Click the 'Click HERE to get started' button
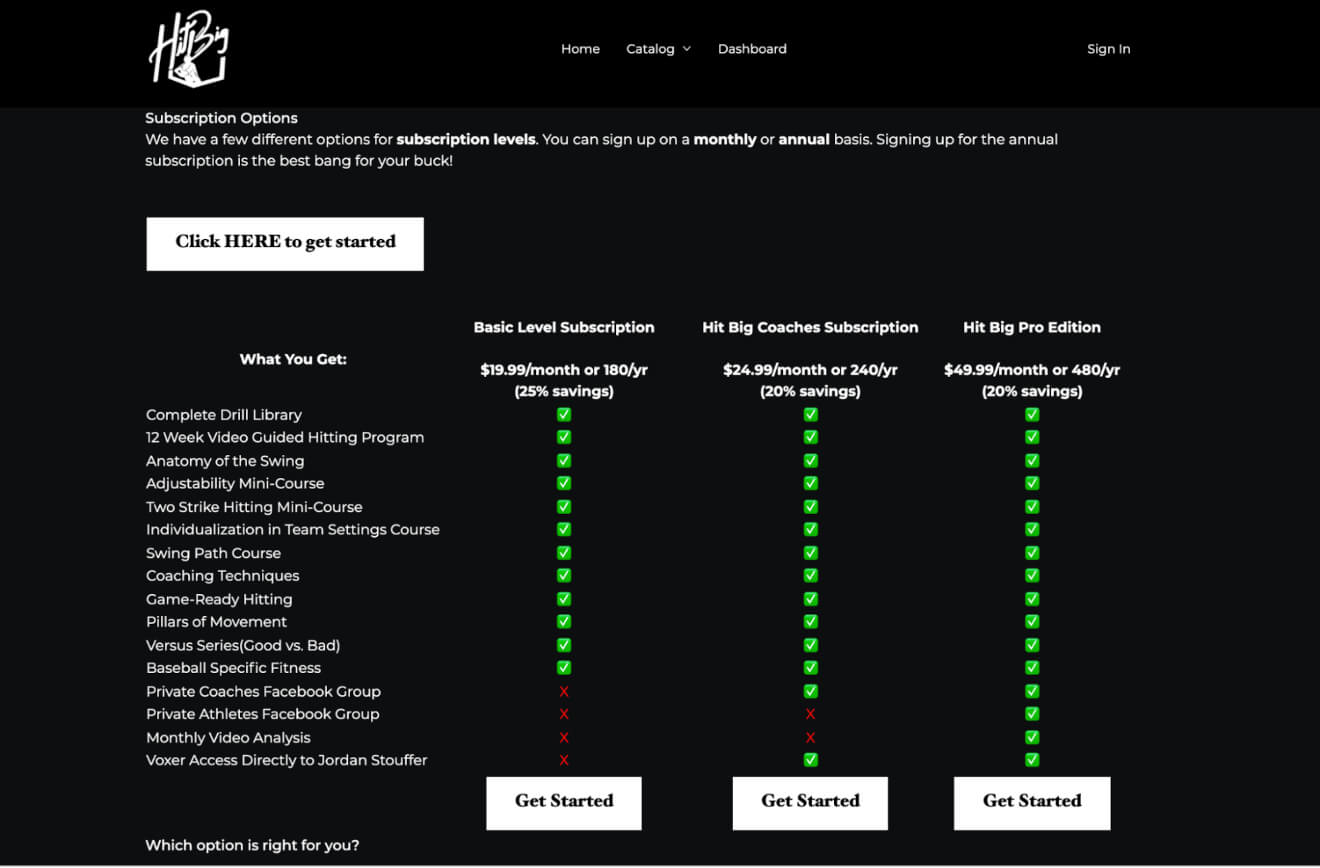Screen dimensions: 1320x868 tap(285, 243)
